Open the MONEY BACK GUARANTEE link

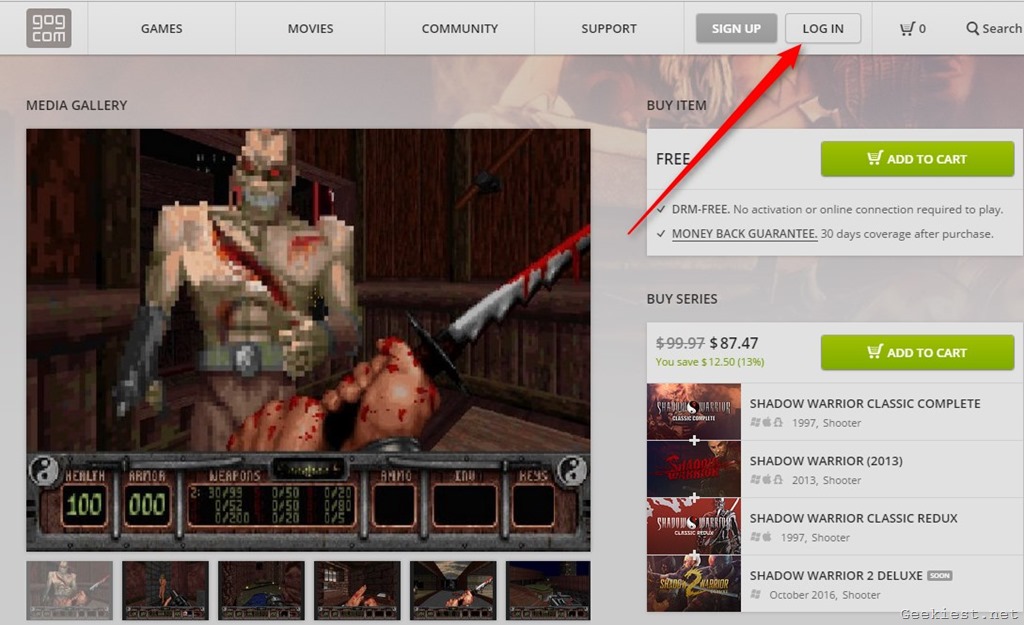744,234
